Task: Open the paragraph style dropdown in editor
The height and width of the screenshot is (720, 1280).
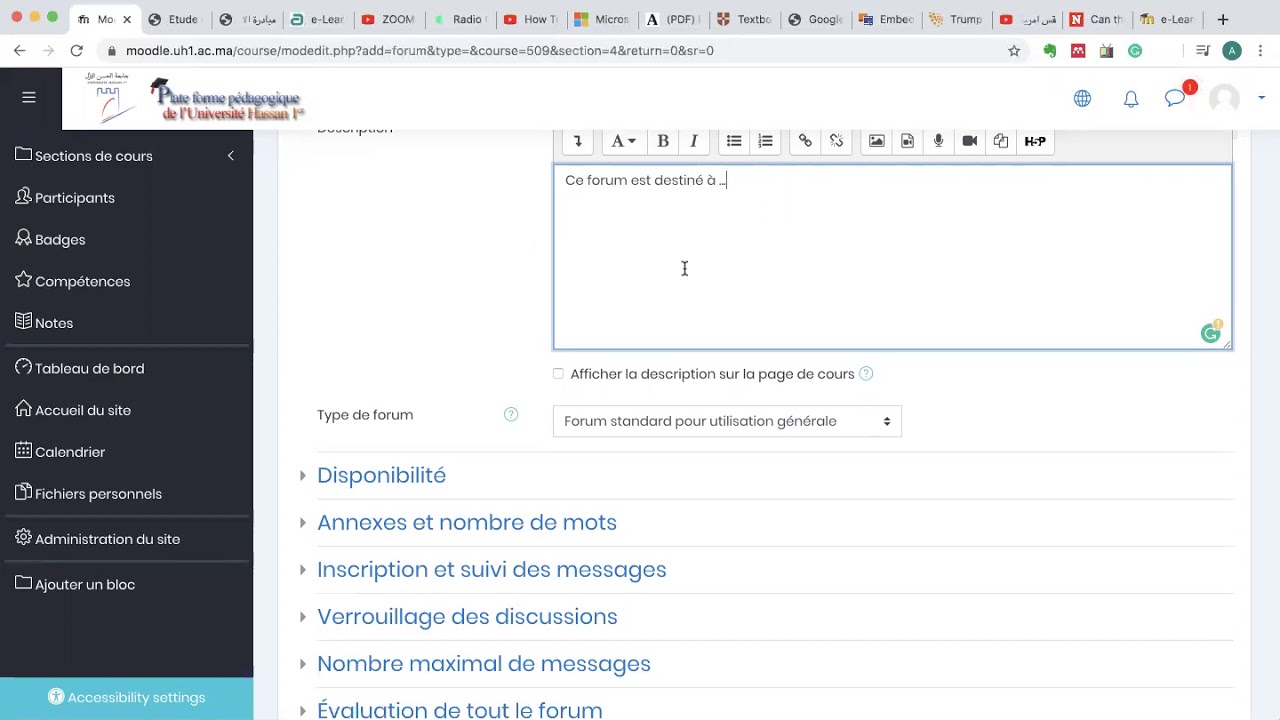Action: click(623, 141)
